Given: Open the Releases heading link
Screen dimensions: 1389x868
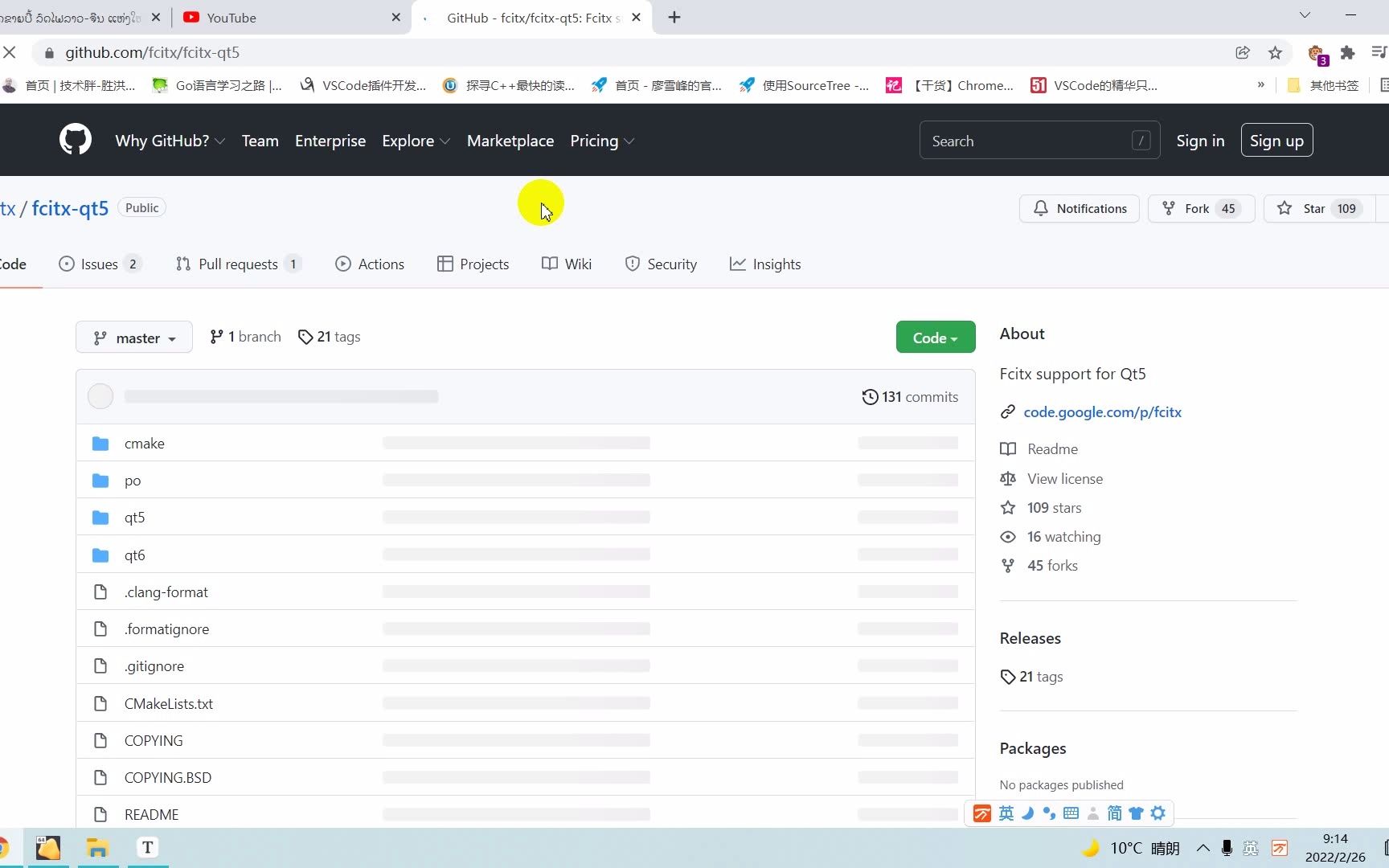Looking at the screenshot, I should click(x=1030, y=638).
